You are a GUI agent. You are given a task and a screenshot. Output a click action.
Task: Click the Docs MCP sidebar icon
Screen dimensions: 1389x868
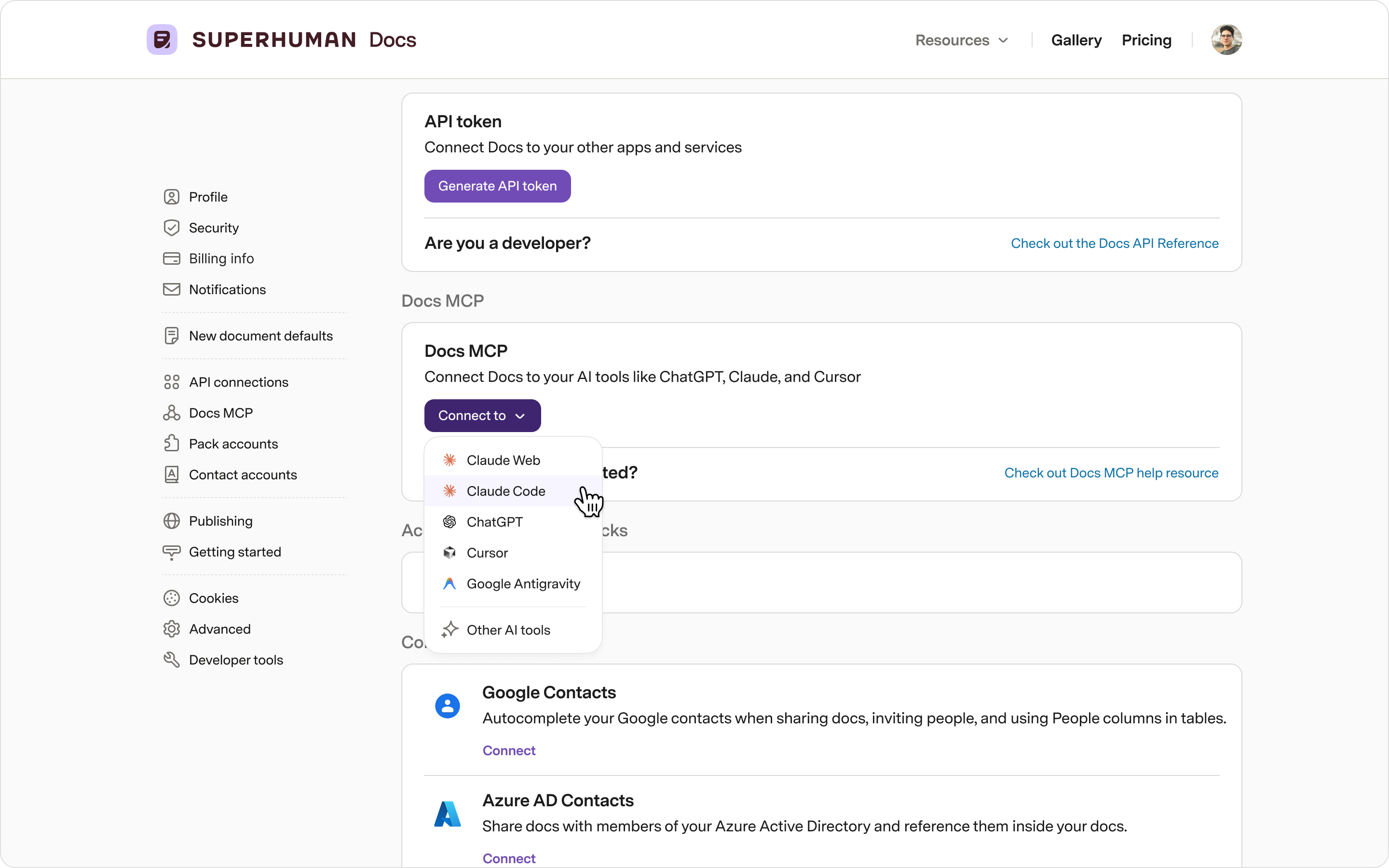(172, 413)
